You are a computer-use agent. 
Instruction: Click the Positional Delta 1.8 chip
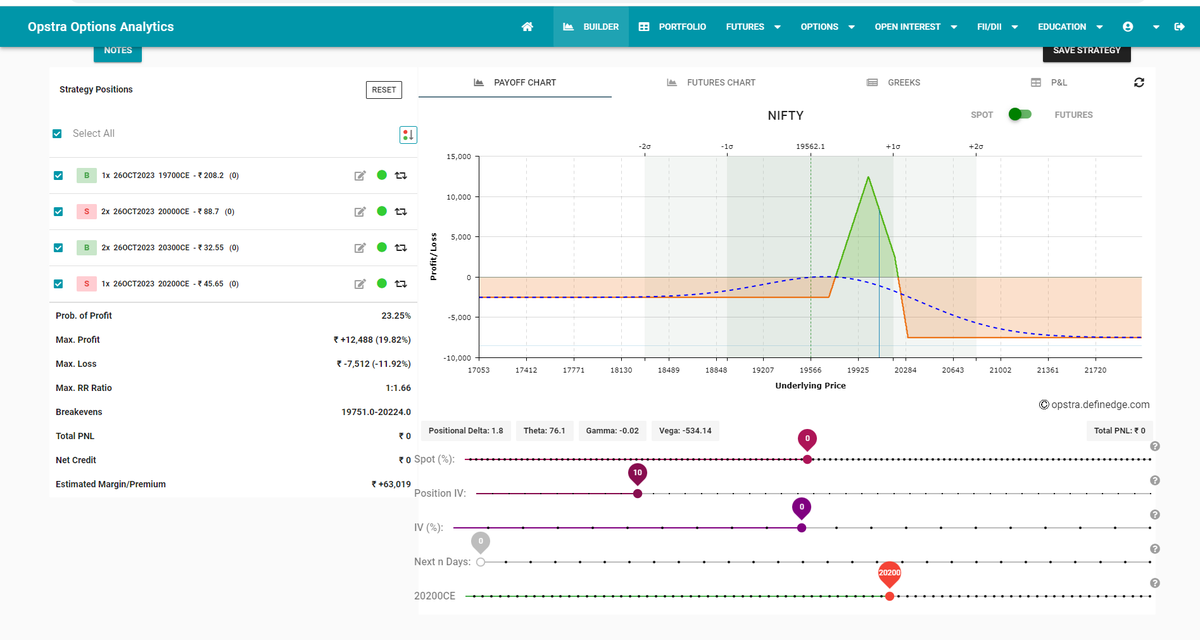[x=466, y=431]
